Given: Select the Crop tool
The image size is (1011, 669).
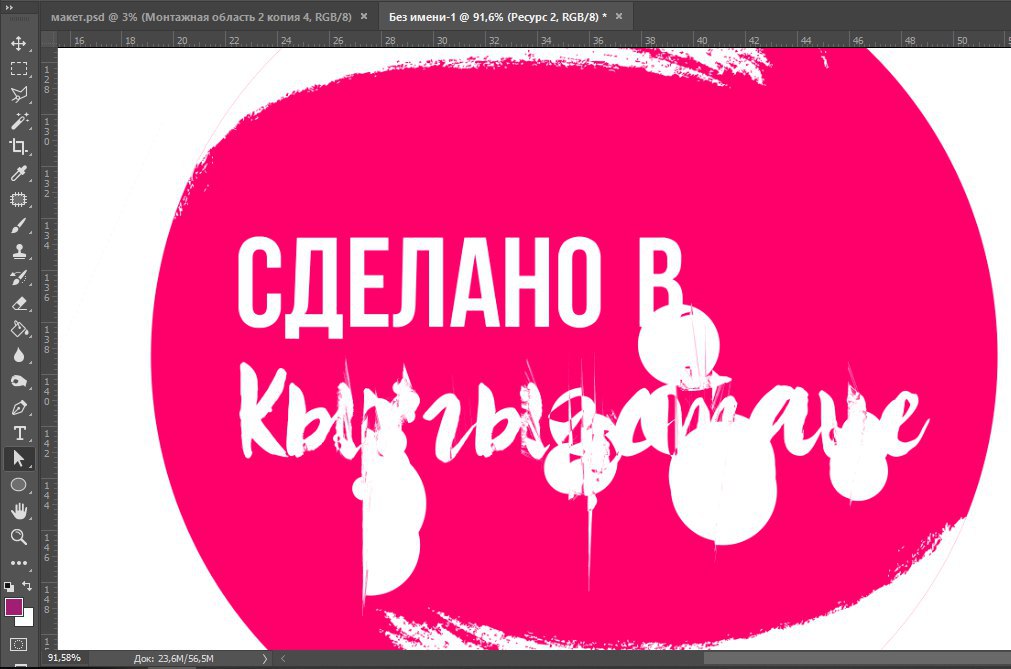Looking at the screenshot, I should (19, 147).
